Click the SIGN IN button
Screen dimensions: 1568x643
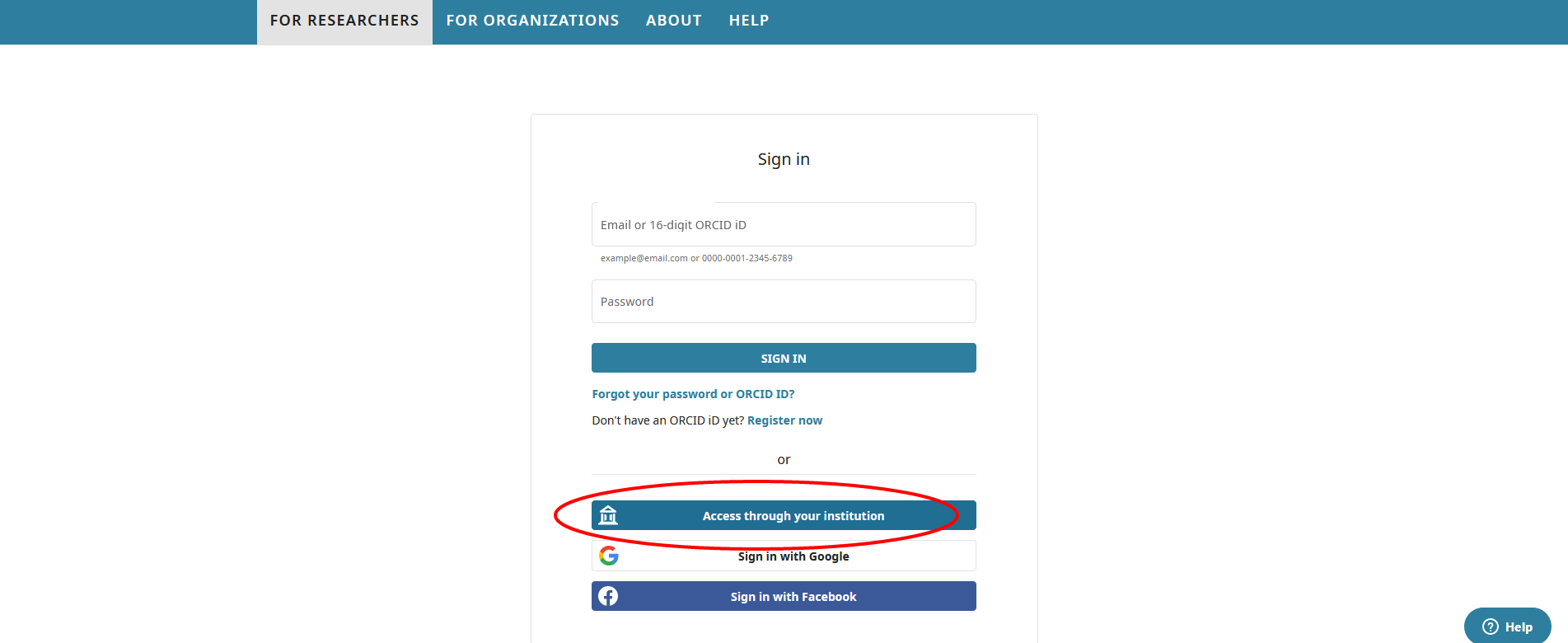click(784, 358)
